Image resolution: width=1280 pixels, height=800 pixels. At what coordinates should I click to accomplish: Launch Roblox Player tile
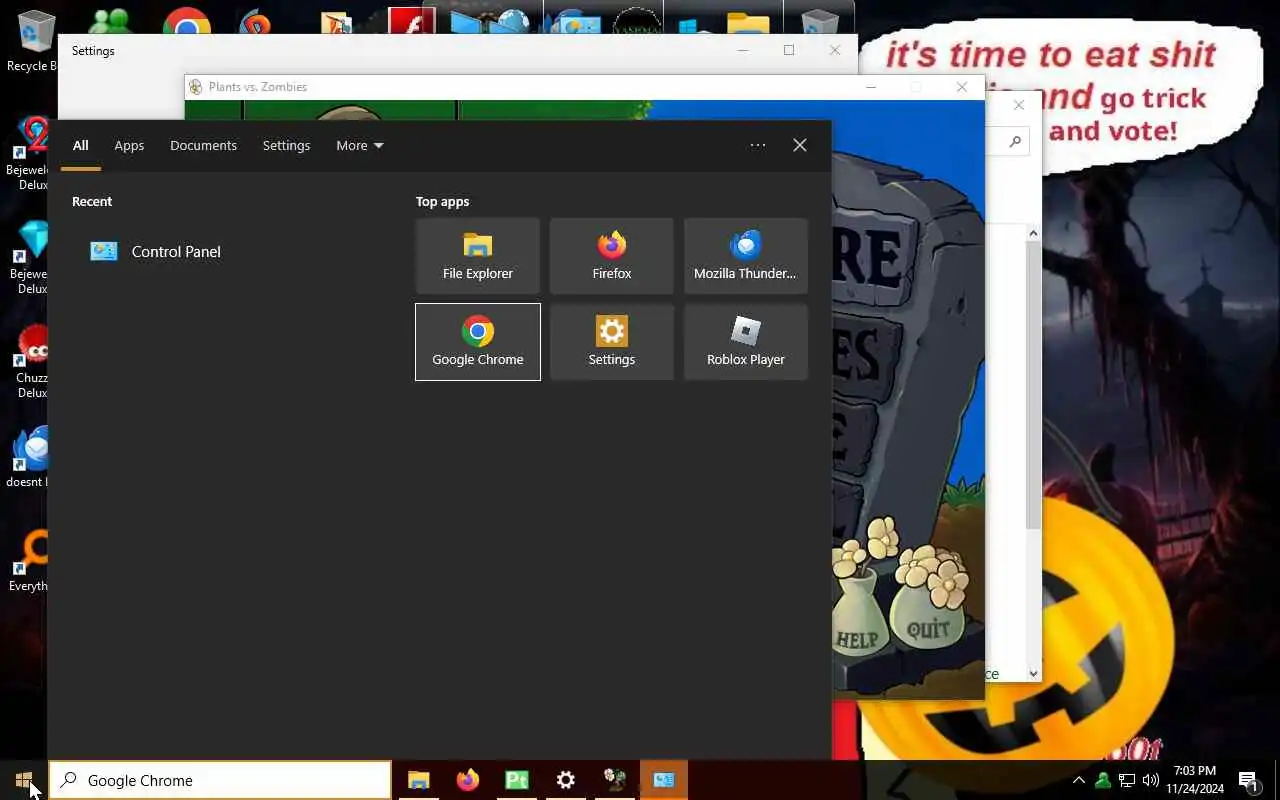click(x=746, y=342)
